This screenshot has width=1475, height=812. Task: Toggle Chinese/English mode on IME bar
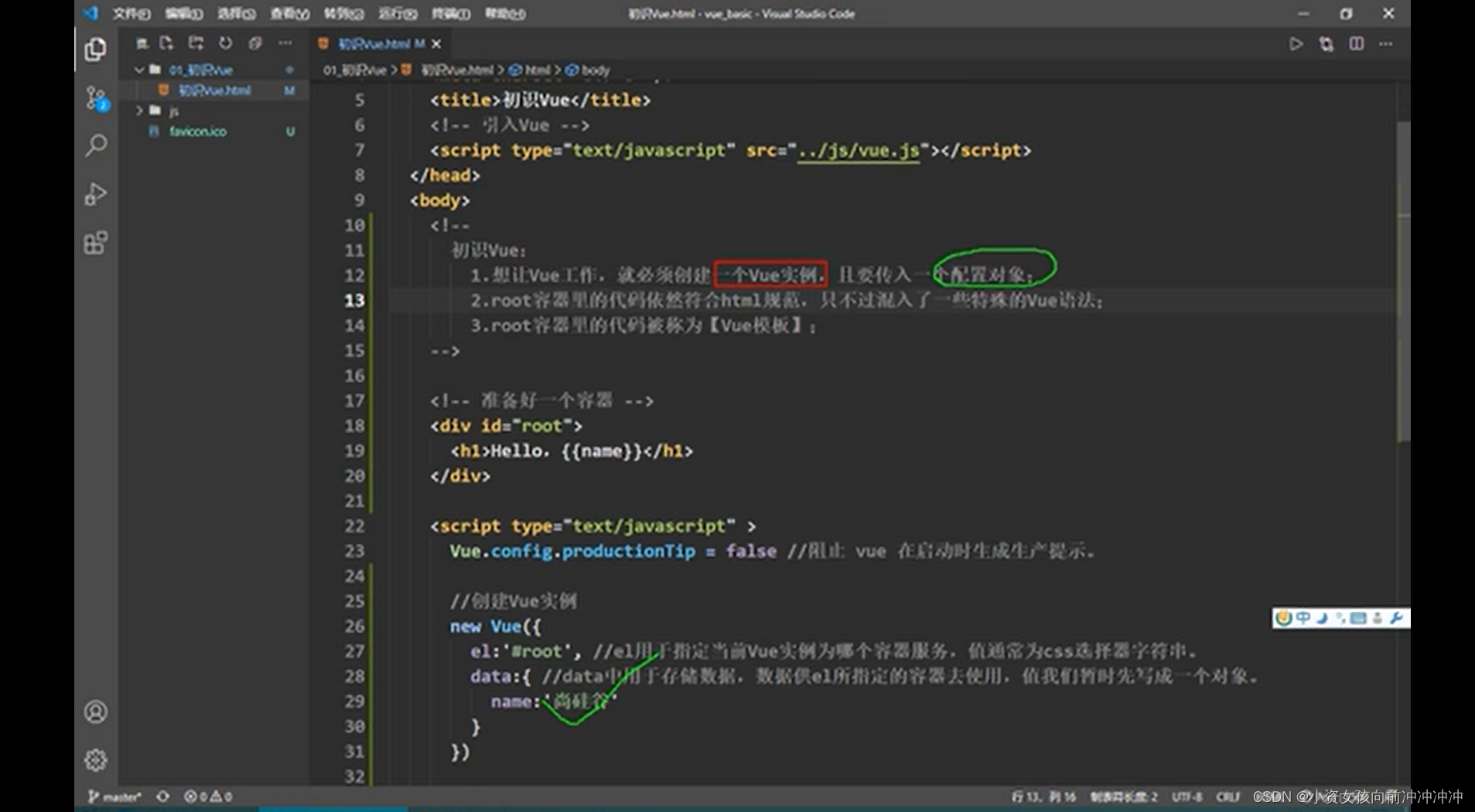coord(1303,618)
